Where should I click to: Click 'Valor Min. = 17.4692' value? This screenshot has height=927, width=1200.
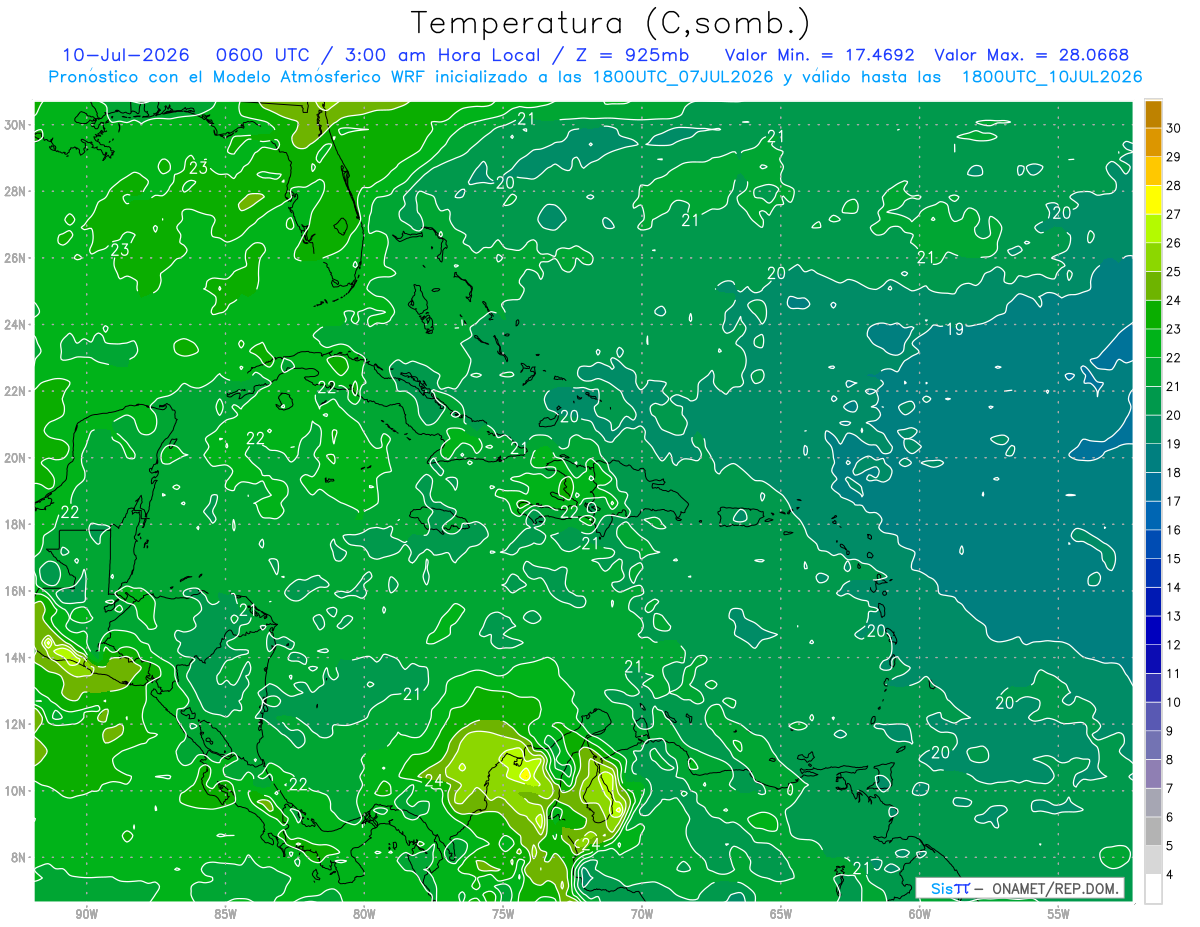(x=819, y=54)
